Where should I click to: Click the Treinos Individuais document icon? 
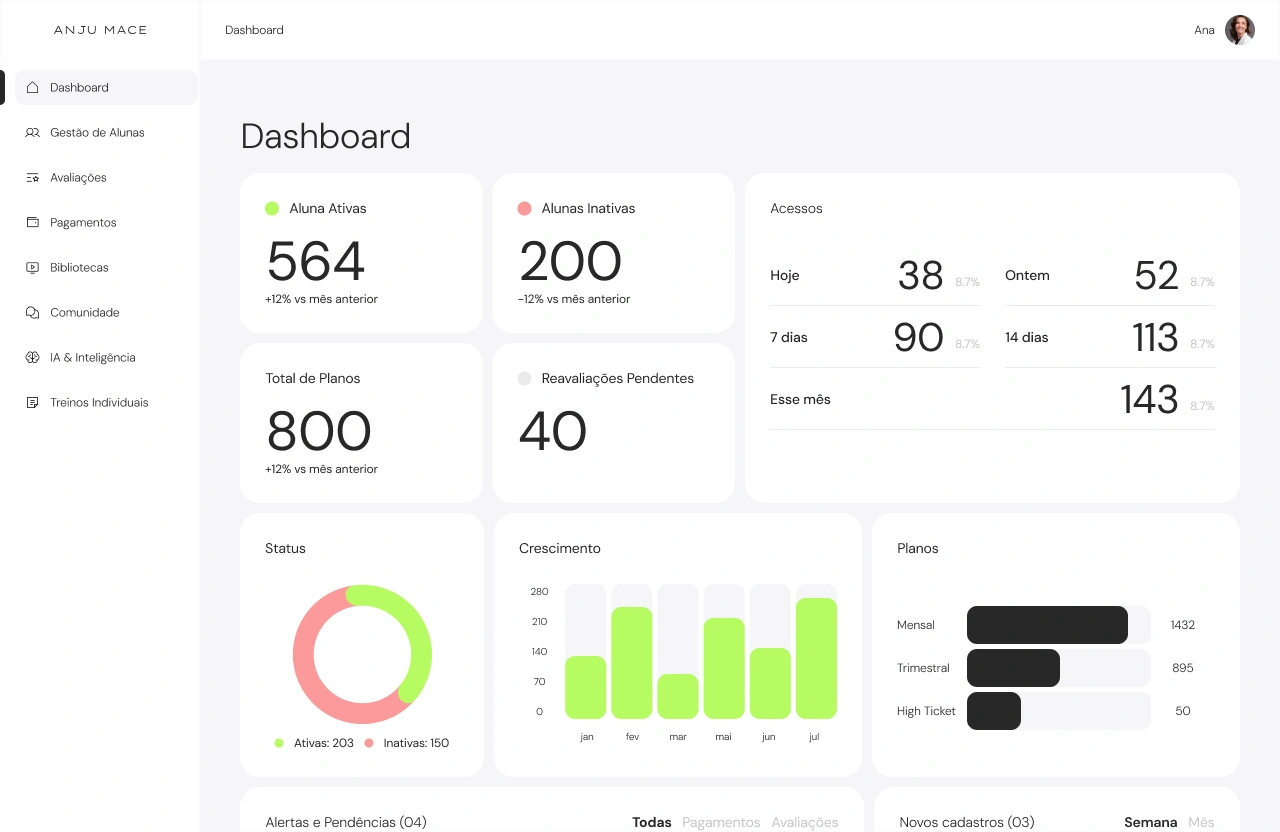pos(32,403)
